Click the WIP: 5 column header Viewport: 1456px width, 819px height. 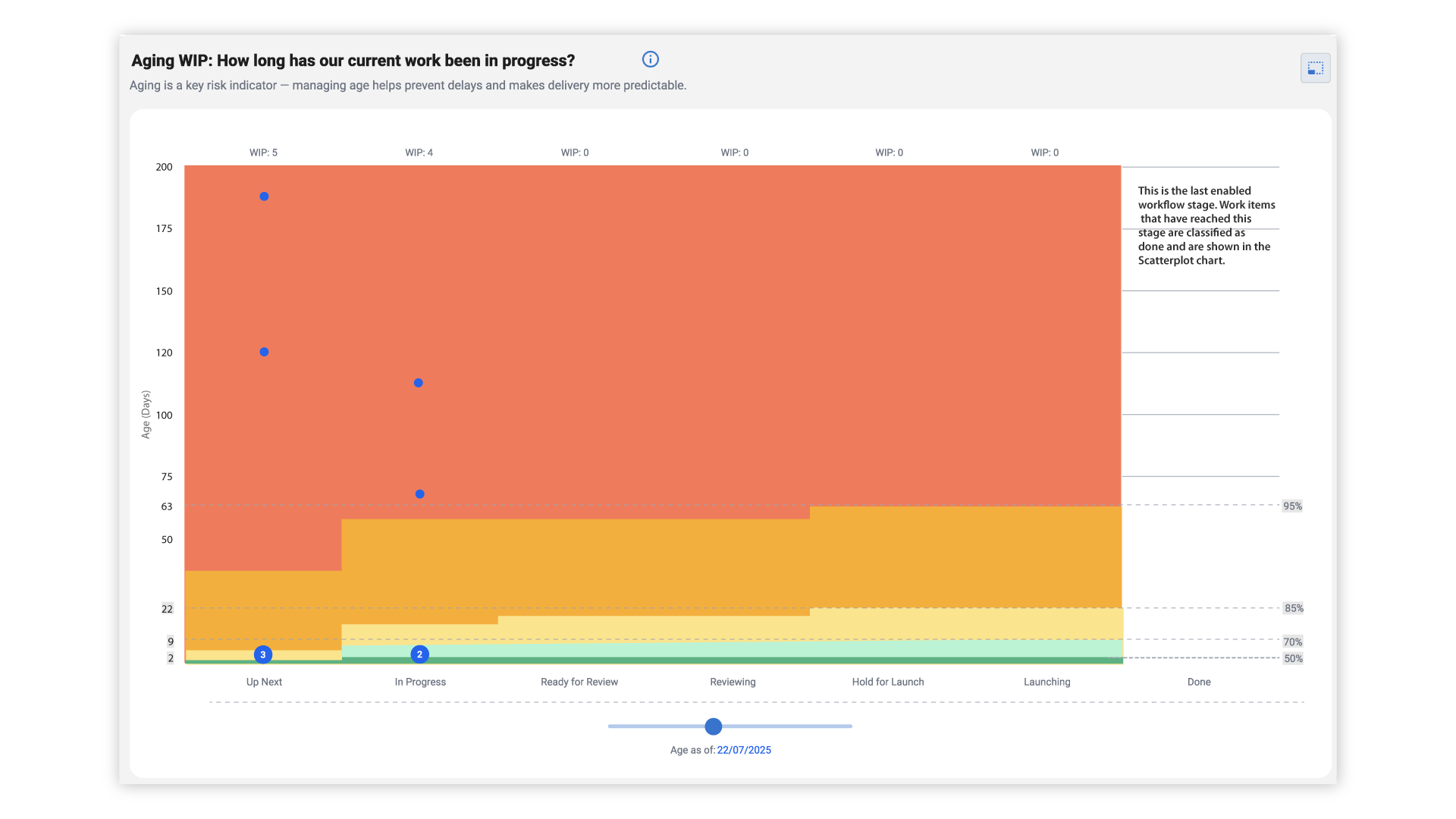(263, 152)
